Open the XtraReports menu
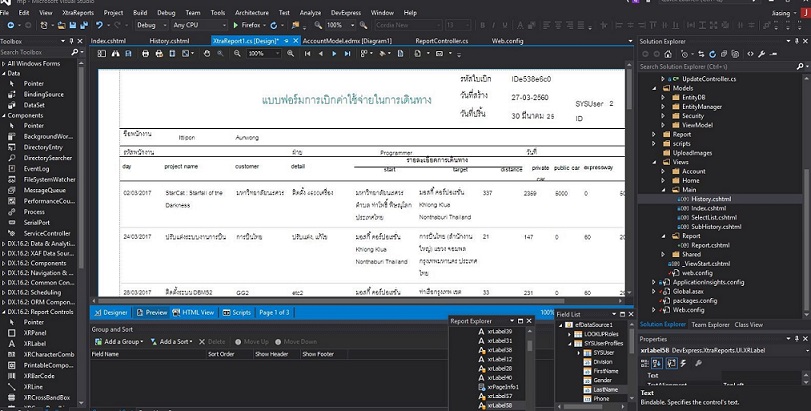Screen dimensions: 811x411 click(x=77, y=12)
